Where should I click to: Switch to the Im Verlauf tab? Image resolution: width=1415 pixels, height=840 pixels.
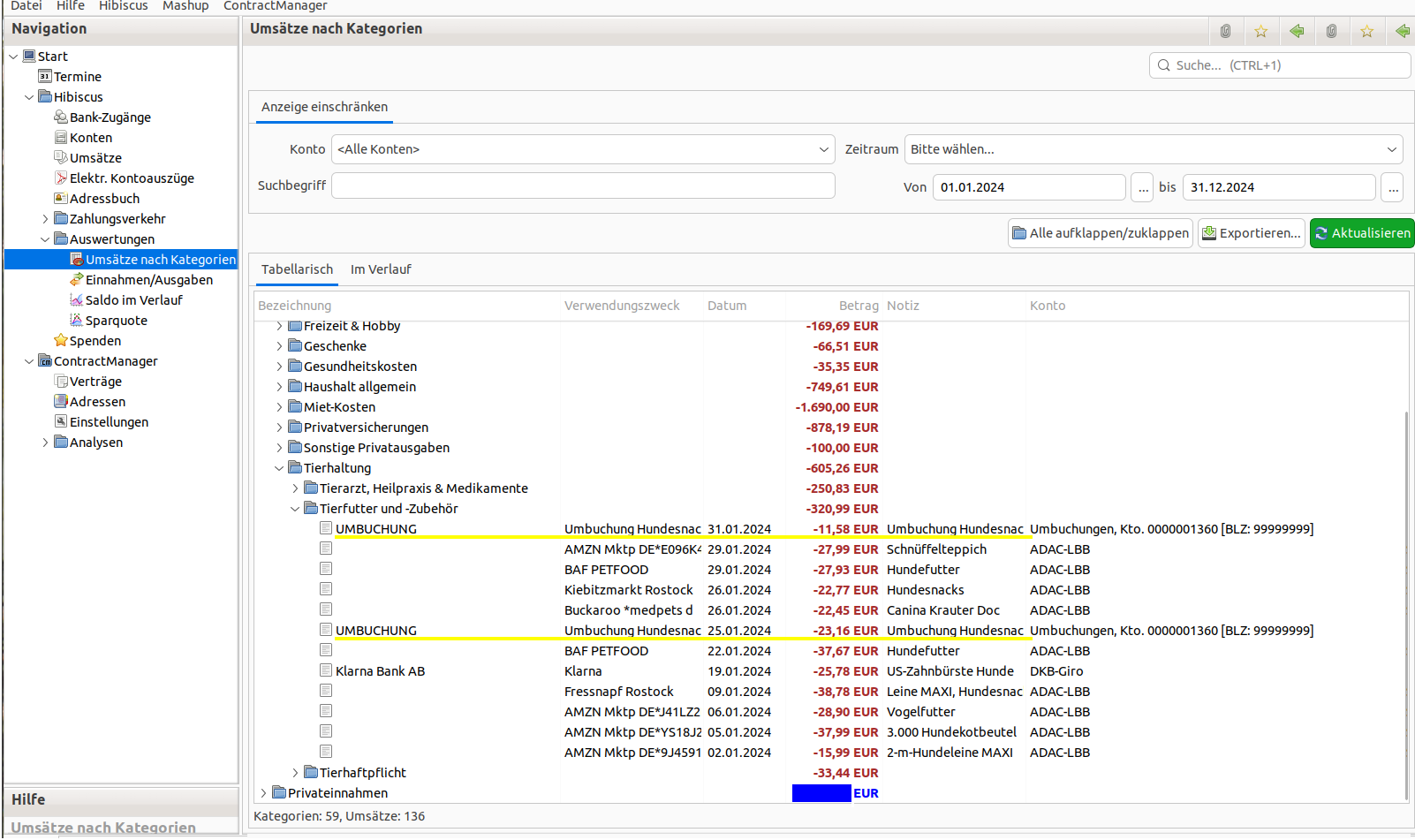[x=381, y=269]
